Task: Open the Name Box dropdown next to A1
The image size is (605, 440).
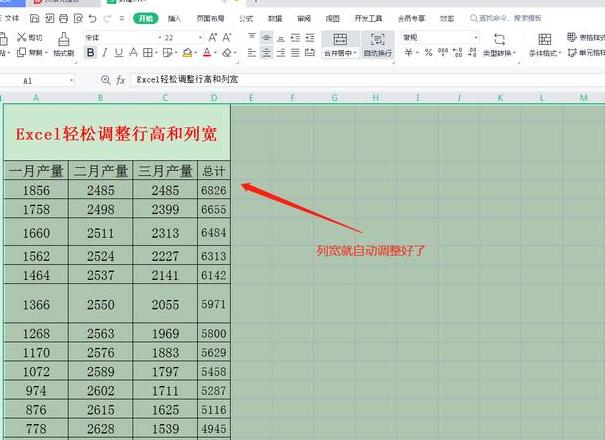Action: 71,81
